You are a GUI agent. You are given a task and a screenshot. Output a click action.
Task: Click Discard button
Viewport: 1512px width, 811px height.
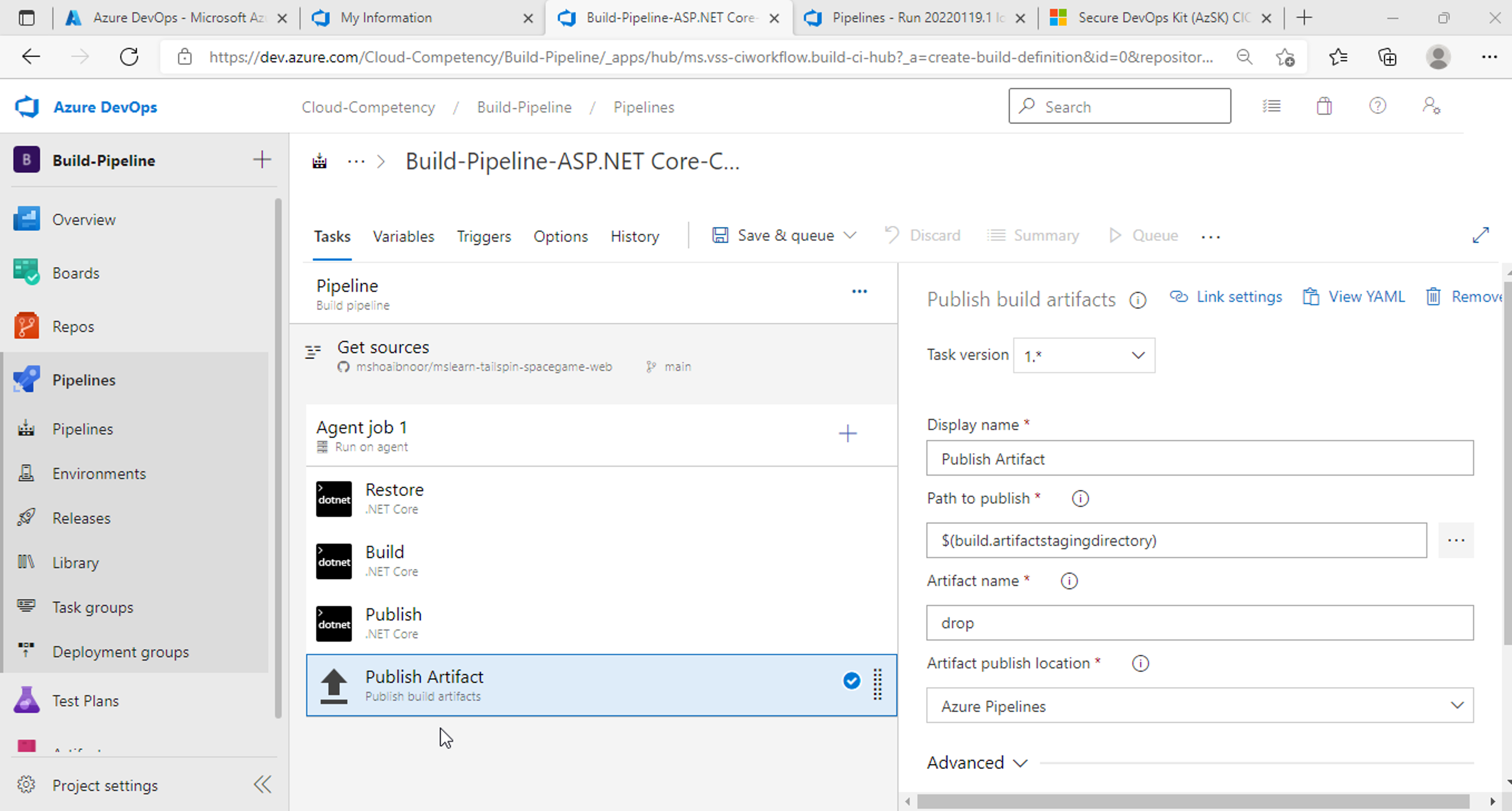[922, 236]
